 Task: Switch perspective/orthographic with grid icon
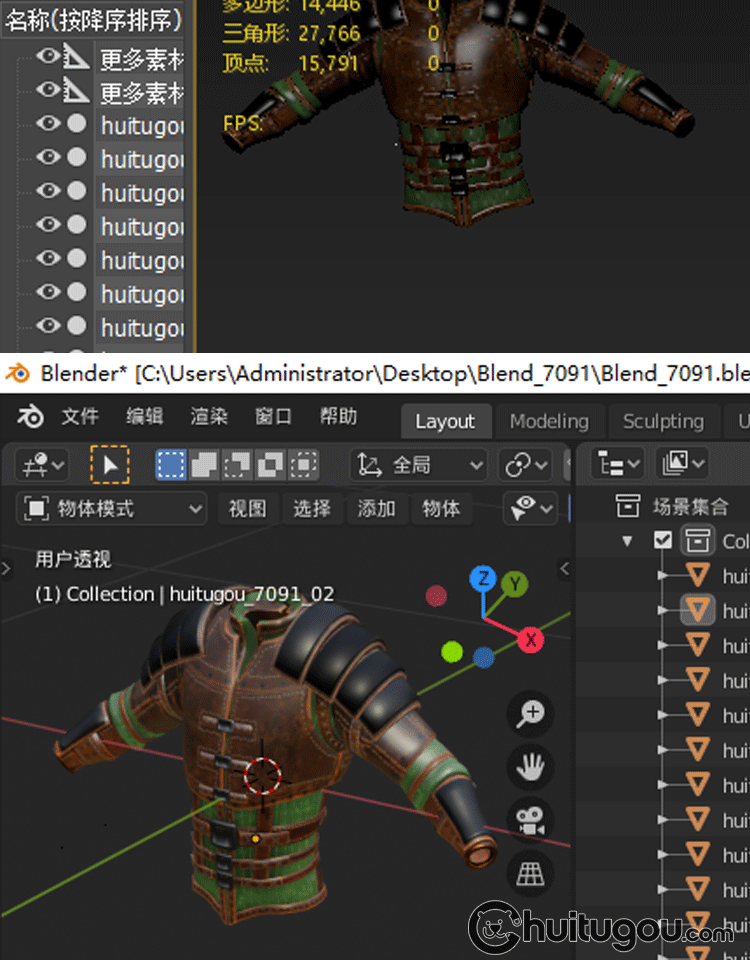[x=529, y=874]
